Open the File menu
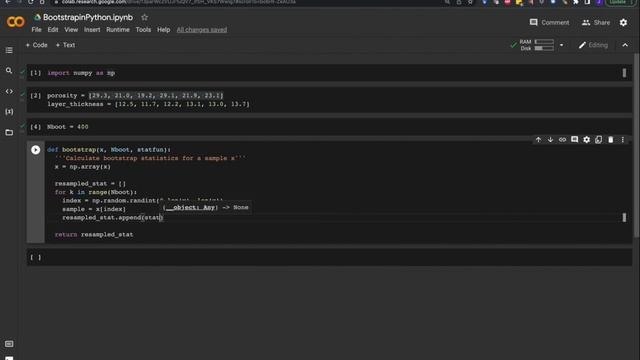 pyautogui.click(x=36, y=30)
